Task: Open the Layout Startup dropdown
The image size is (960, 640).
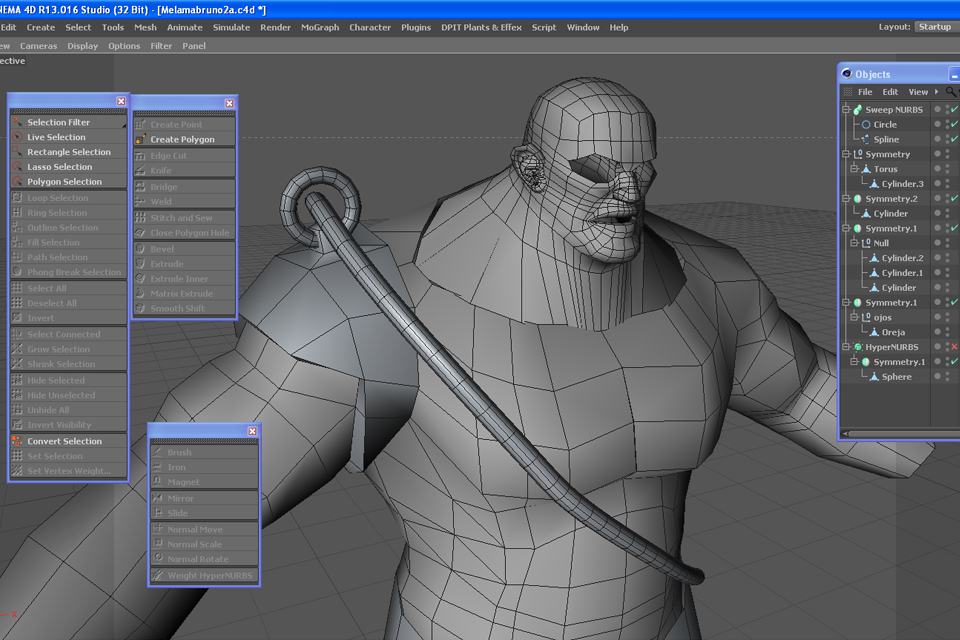Action: pos(935,27)
